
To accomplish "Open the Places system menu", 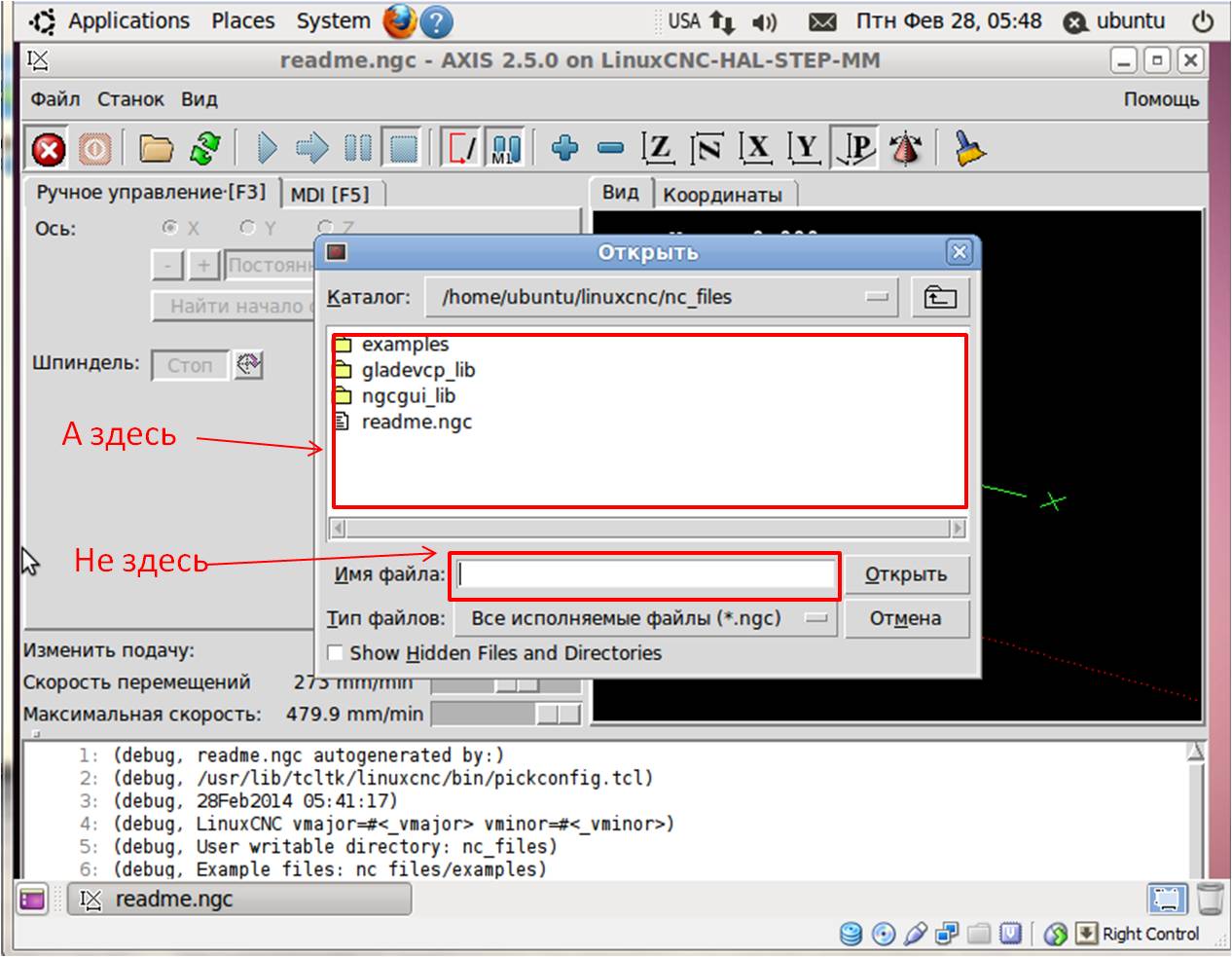I will [x=243, y=20].
